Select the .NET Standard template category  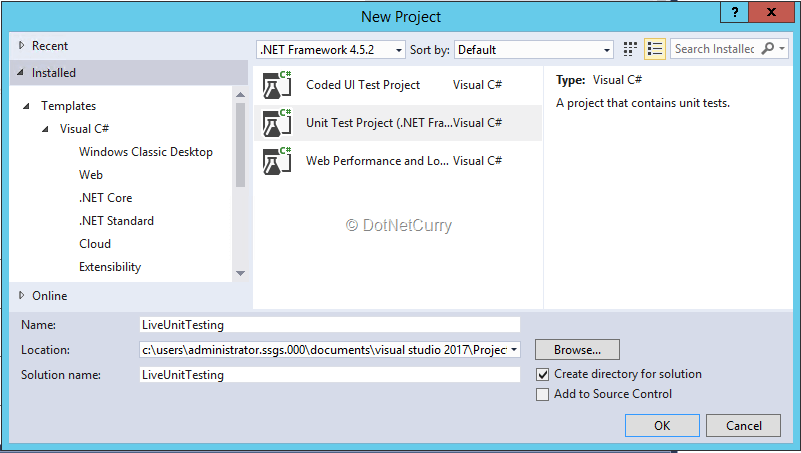coord(116,221)
